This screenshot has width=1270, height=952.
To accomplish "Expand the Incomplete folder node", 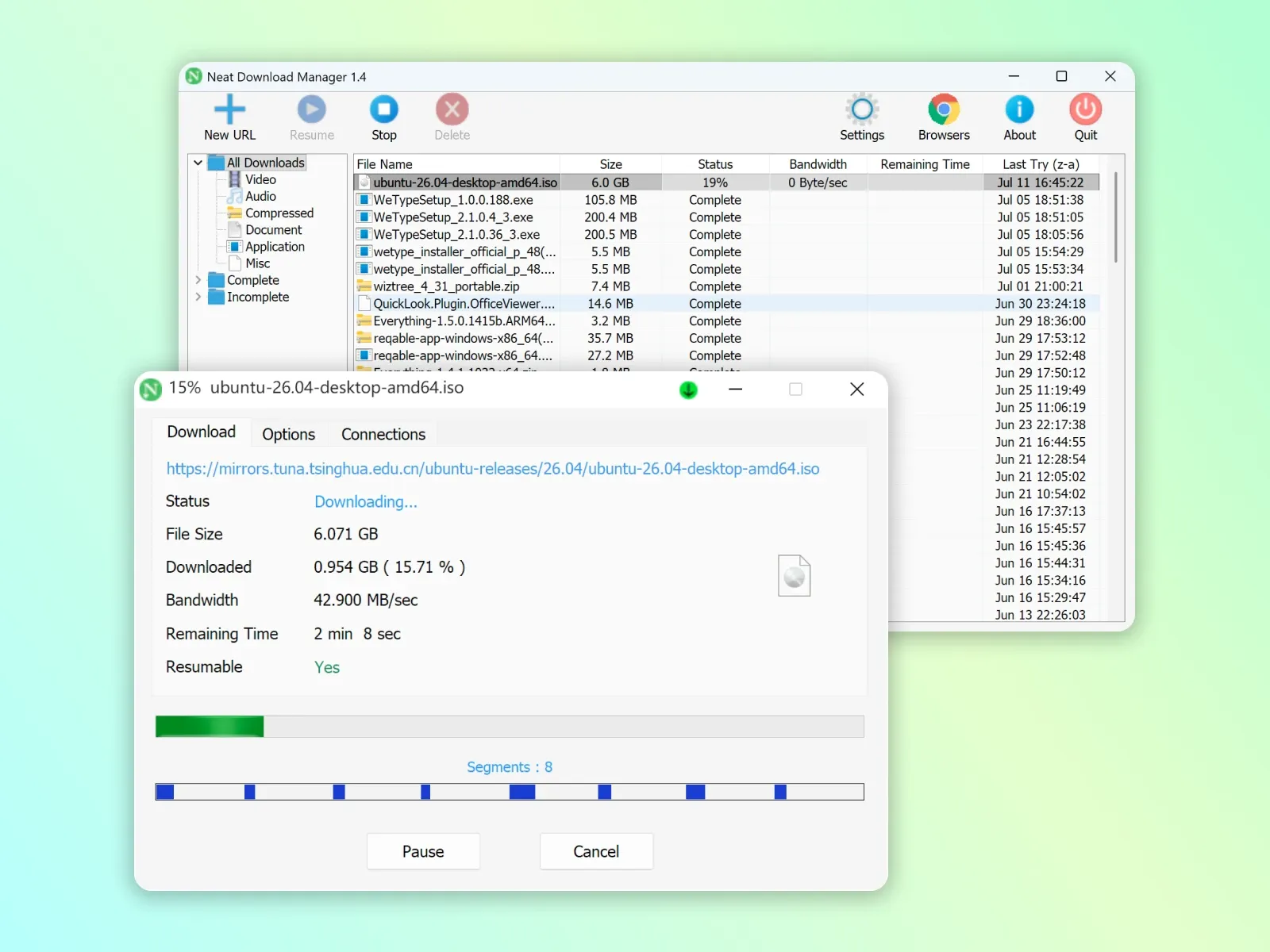I will (x=198, y=297).
